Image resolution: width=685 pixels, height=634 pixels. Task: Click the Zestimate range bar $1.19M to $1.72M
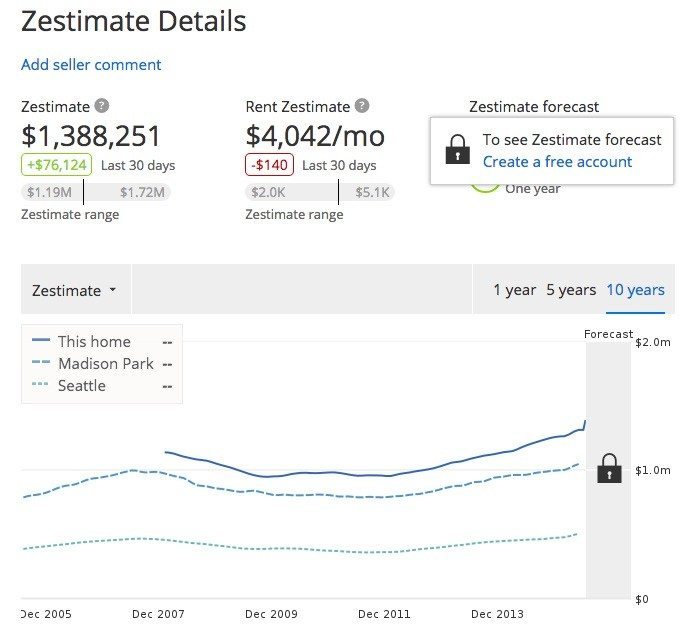tap(96, 192)
